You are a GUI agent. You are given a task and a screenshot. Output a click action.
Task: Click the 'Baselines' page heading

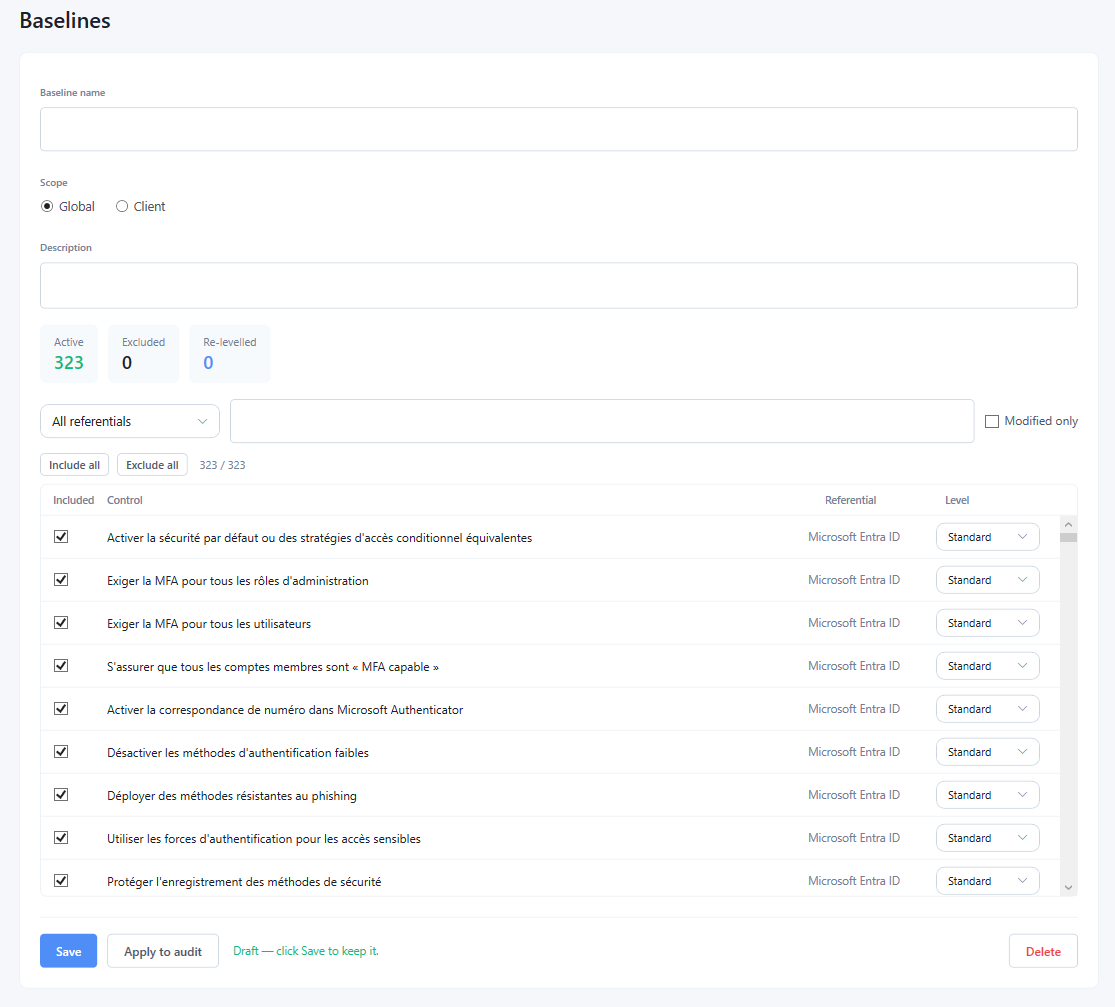click(65, 21)
